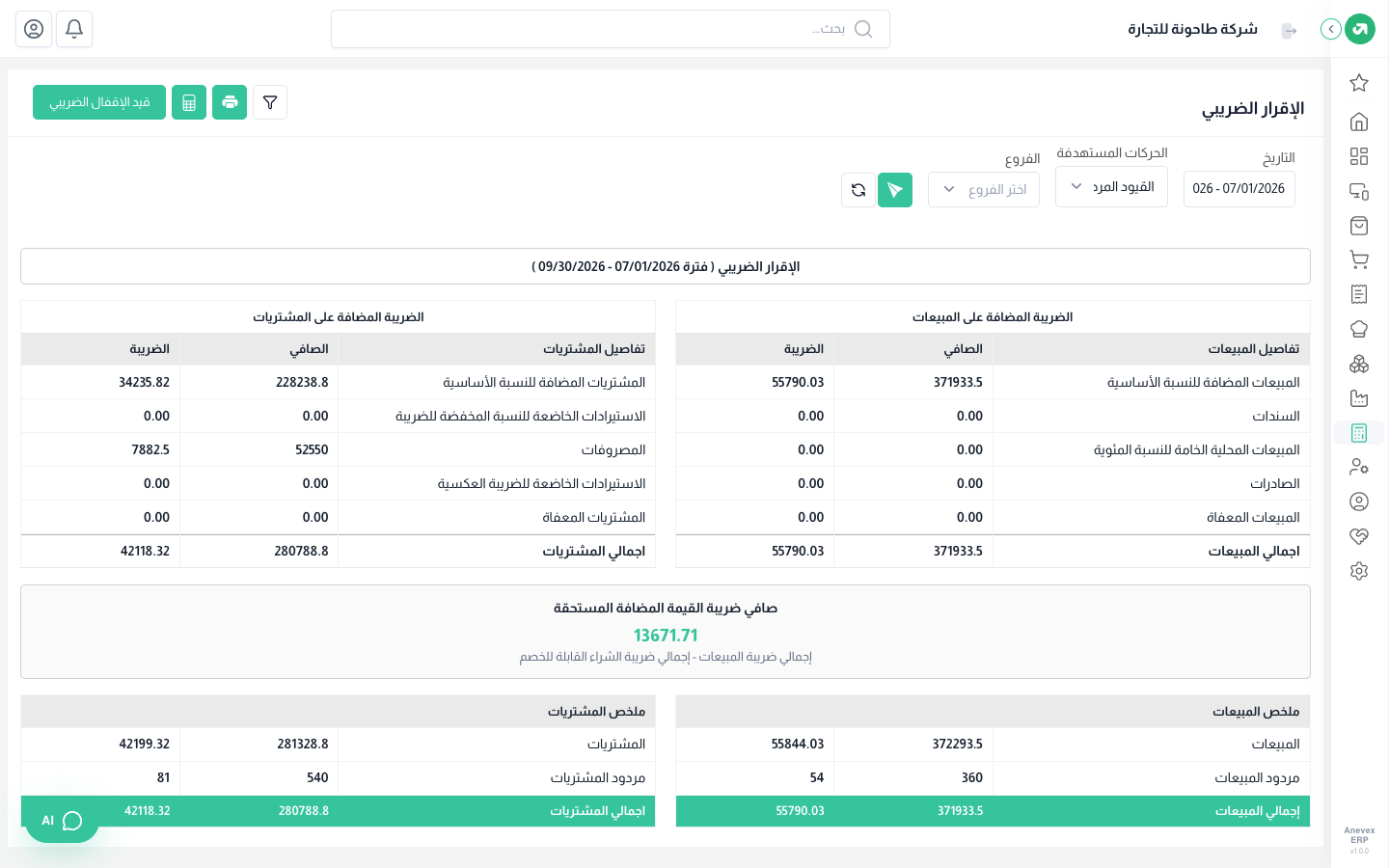
Task: Click the notifications bell icon
Action: click(74, 29)
